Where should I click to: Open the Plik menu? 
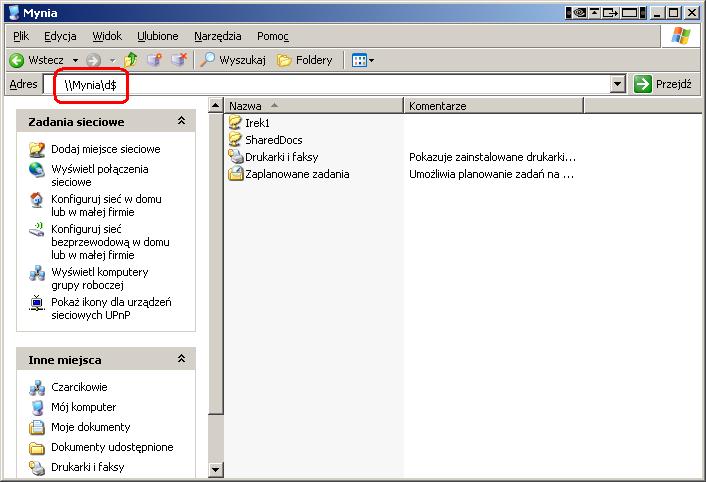tap(21, 36)
